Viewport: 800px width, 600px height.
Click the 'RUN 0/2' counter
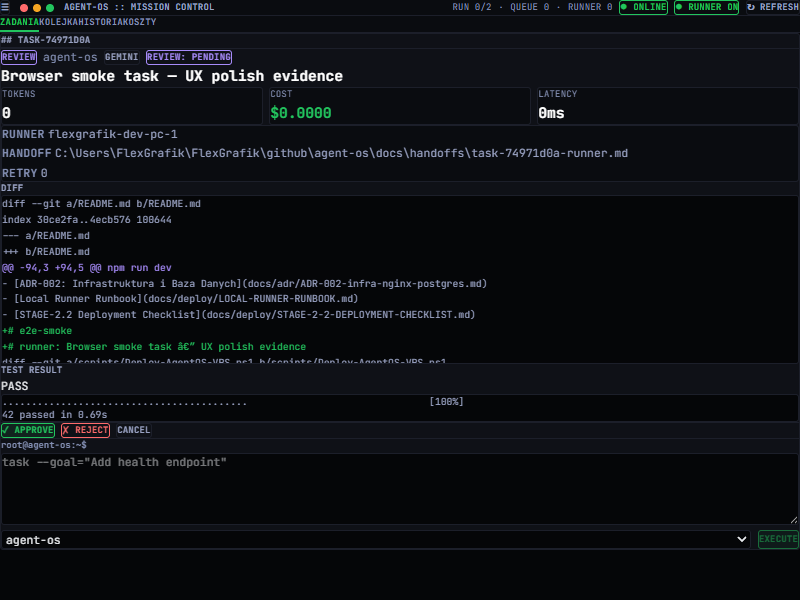point(472,7)
